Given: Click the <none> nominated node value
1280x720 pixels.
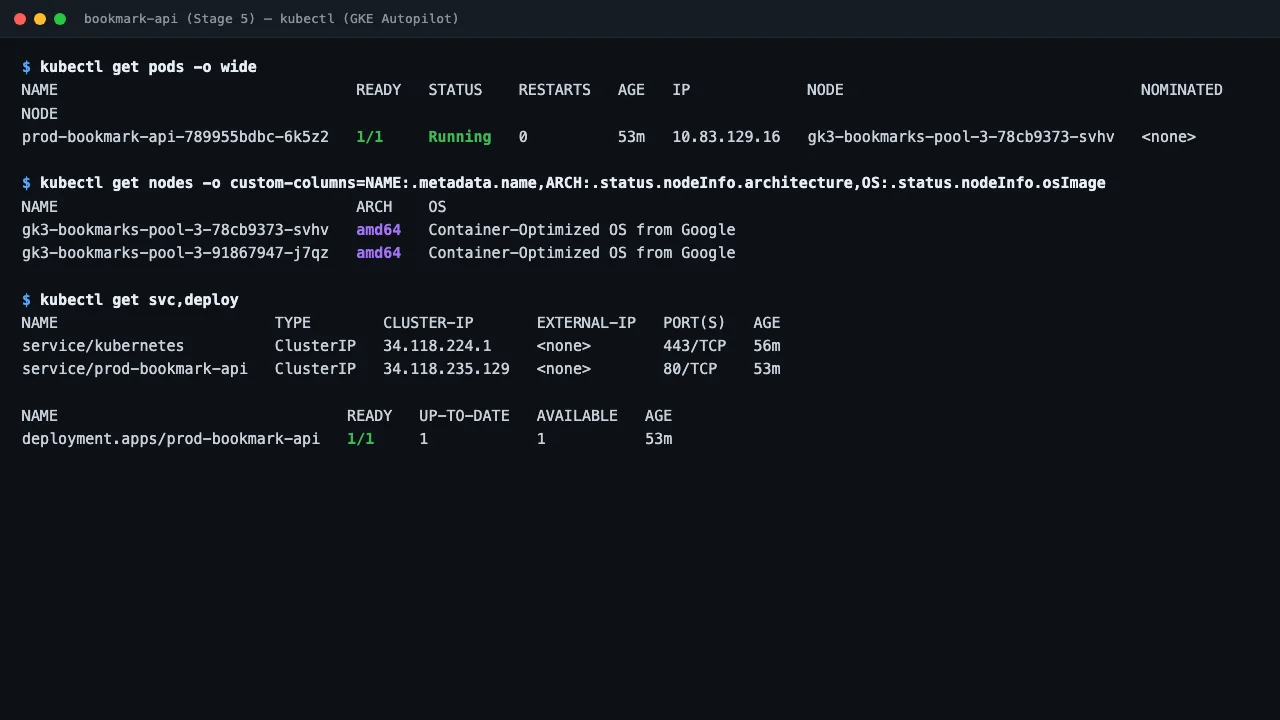Looking at the screenshot, I should click(x=1168, y=137).
